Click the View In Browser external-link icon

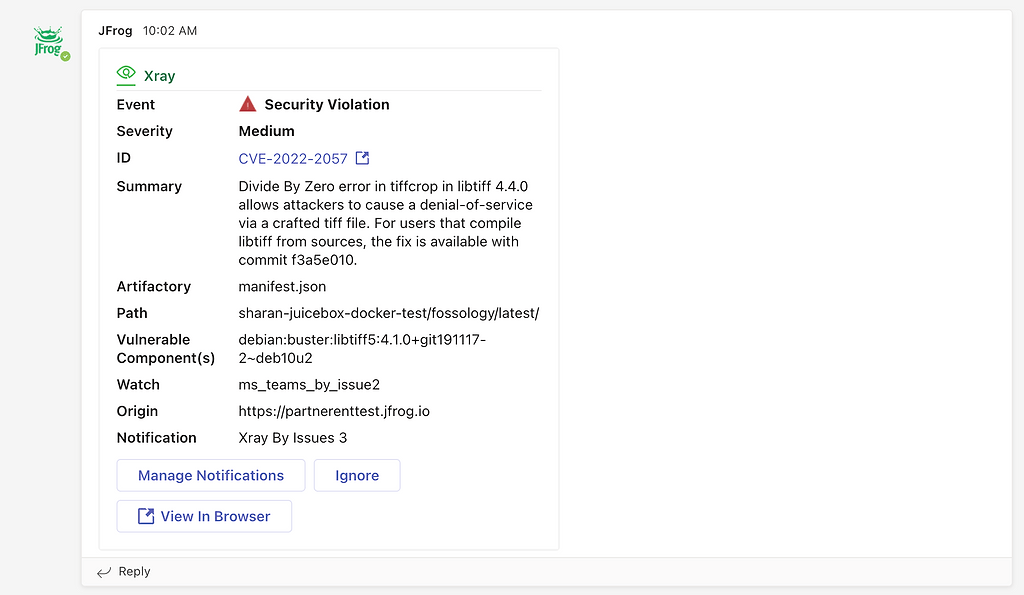[145, 516]
